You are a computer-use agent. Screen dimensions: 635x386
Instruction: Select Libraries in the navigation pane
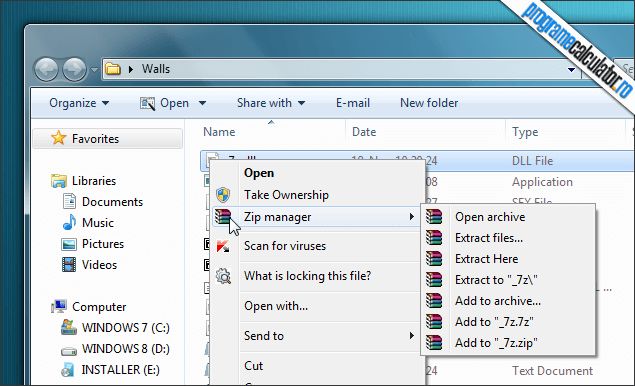pyautogui.click(x=94, y=181)
